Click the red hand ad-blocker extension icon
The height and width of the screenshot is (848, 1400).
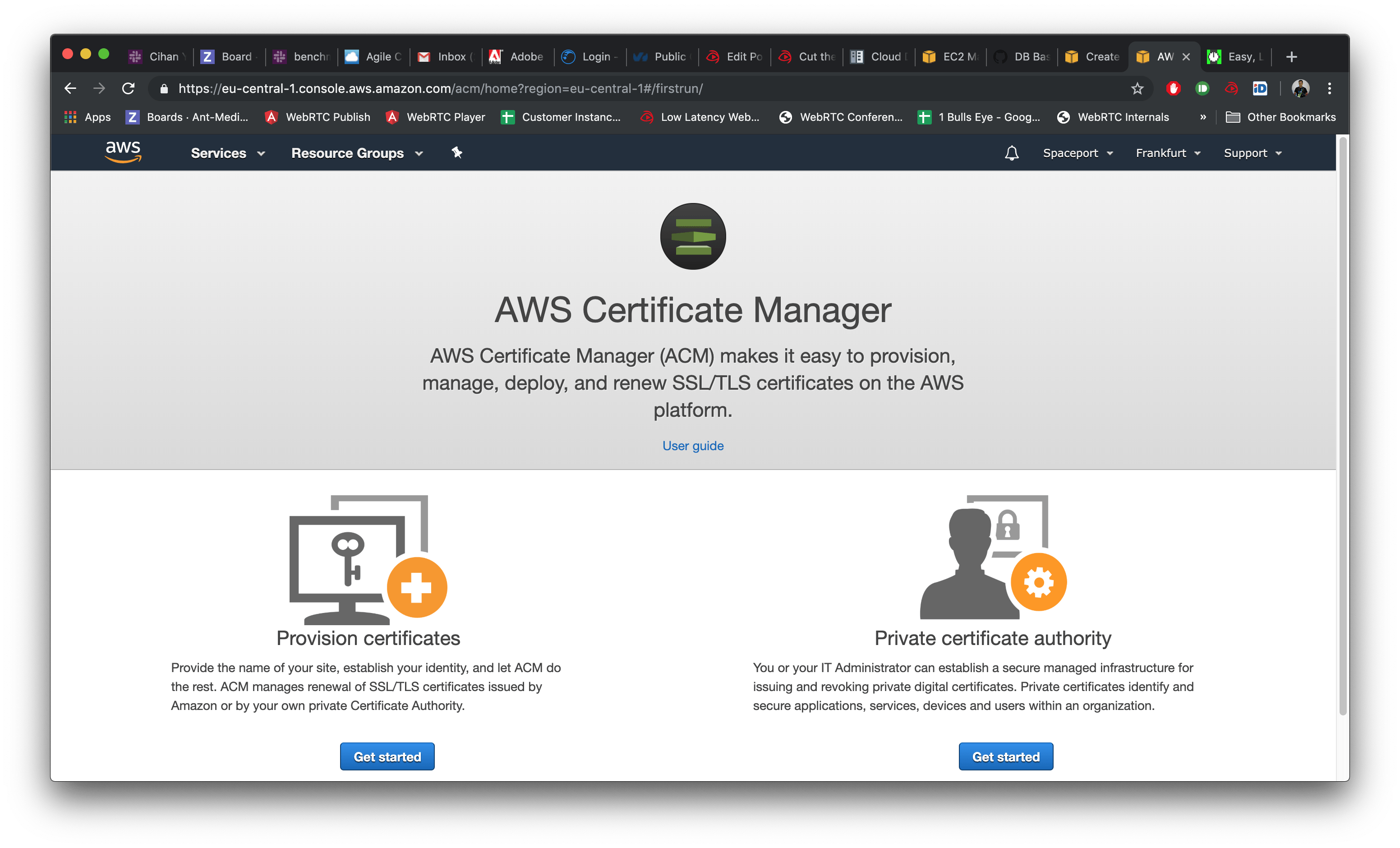1173,89
